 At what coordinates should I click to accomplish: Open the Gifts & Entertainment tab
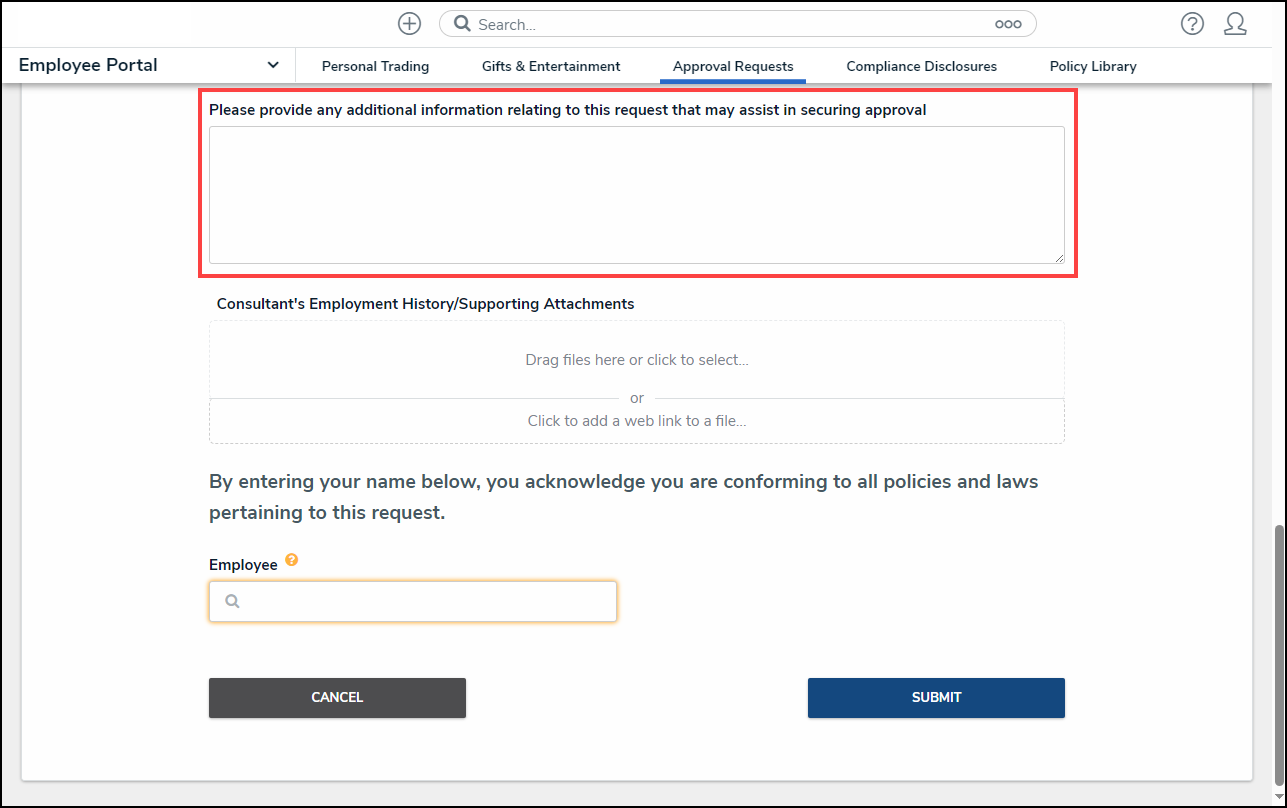click(x=551, y=66)
